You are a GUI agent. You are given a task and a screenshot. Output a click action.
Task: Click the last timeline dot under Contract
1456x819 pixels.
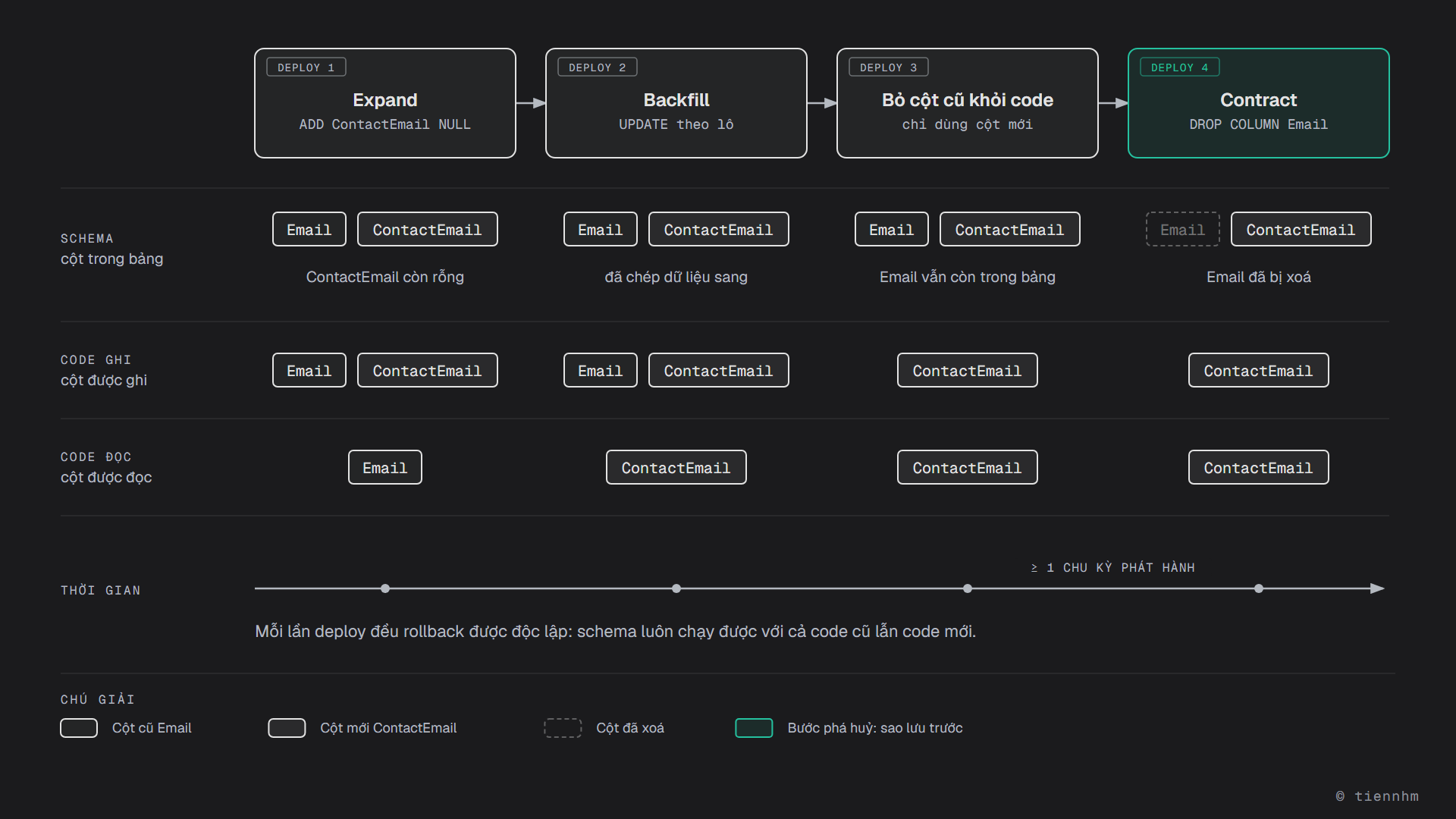pos(1259,588)
